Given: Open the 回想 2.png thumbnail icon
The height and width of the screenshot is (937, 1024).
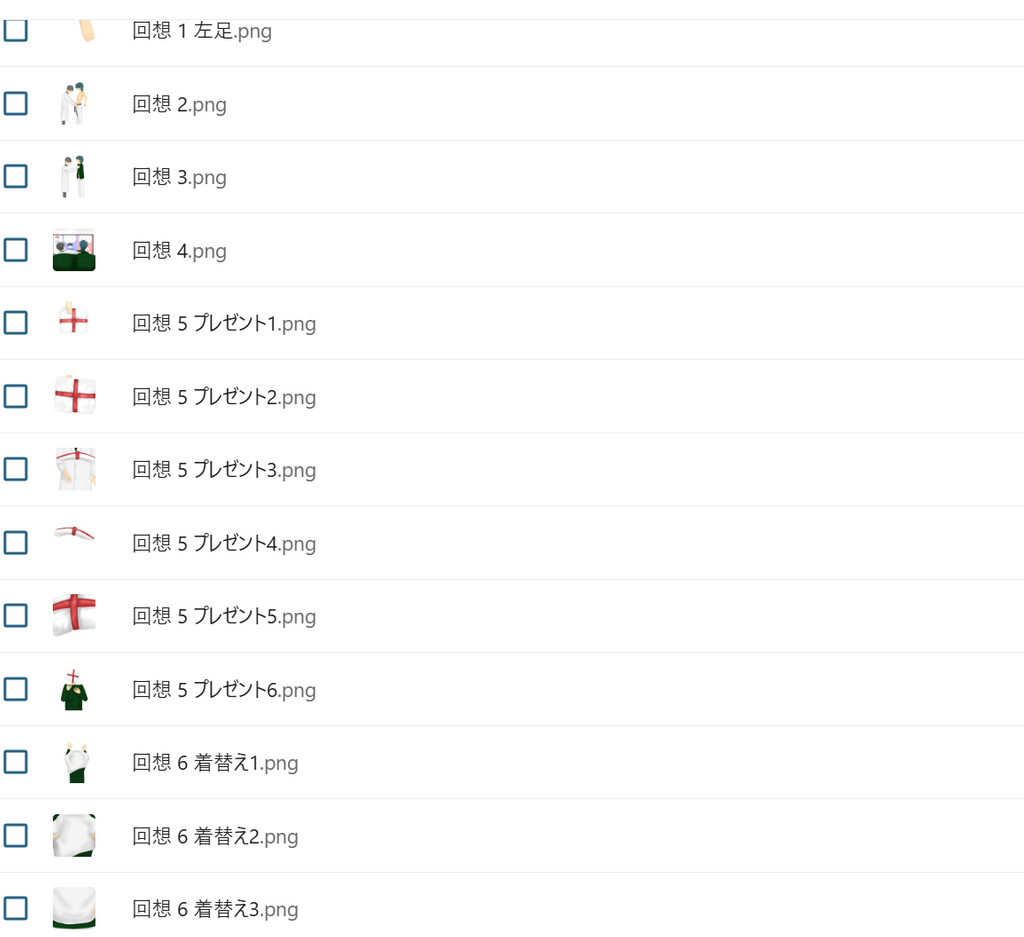Looking at the screenshot, I should pyautogui.click(x=74, y=103).
